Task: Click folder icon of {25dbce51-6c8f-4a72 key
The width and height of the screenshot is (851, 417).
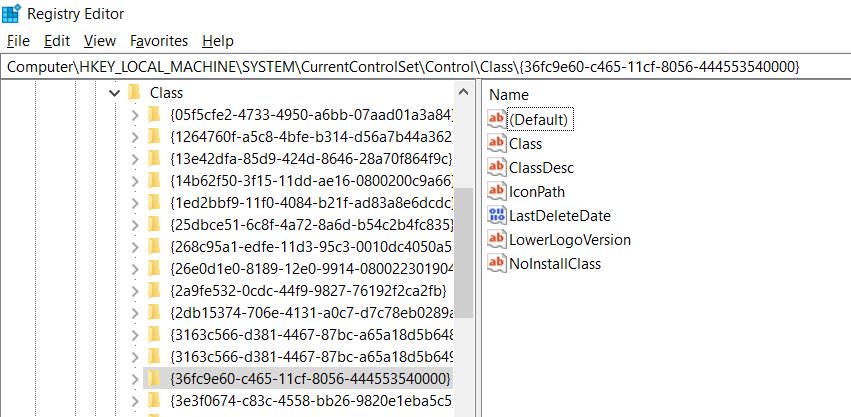Action: point(154,224)
